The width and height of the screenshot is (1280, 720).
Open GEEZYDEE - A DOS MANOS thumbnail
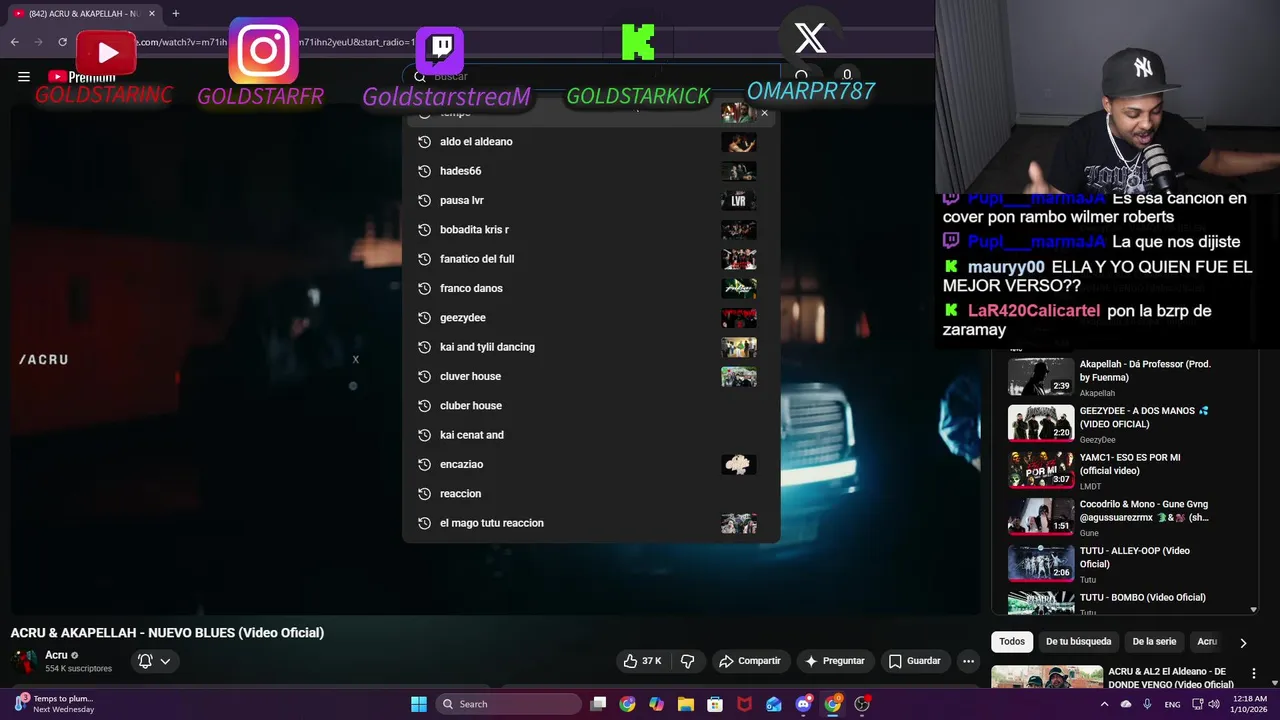point(1040,423)
